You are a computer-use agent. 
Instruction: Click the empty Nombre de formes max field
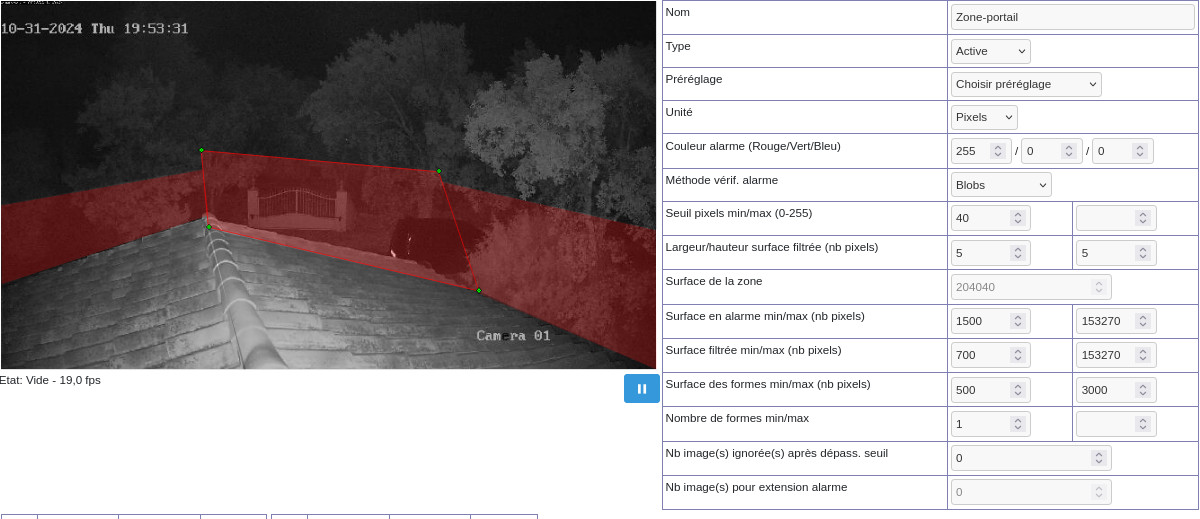pyautogui.click(x=1117, y=423)
